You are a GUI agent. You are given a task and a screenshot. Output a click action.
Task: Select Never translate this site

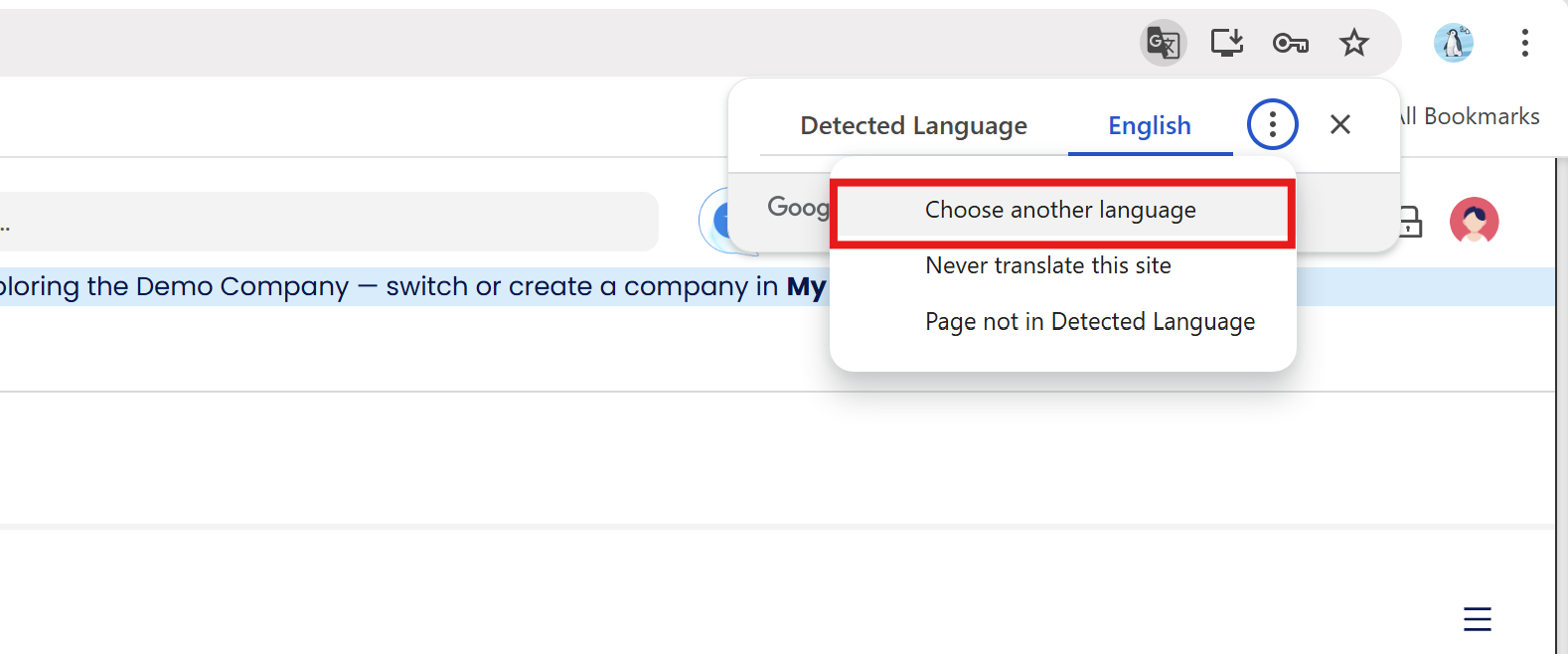click(x=1047, y=266)
